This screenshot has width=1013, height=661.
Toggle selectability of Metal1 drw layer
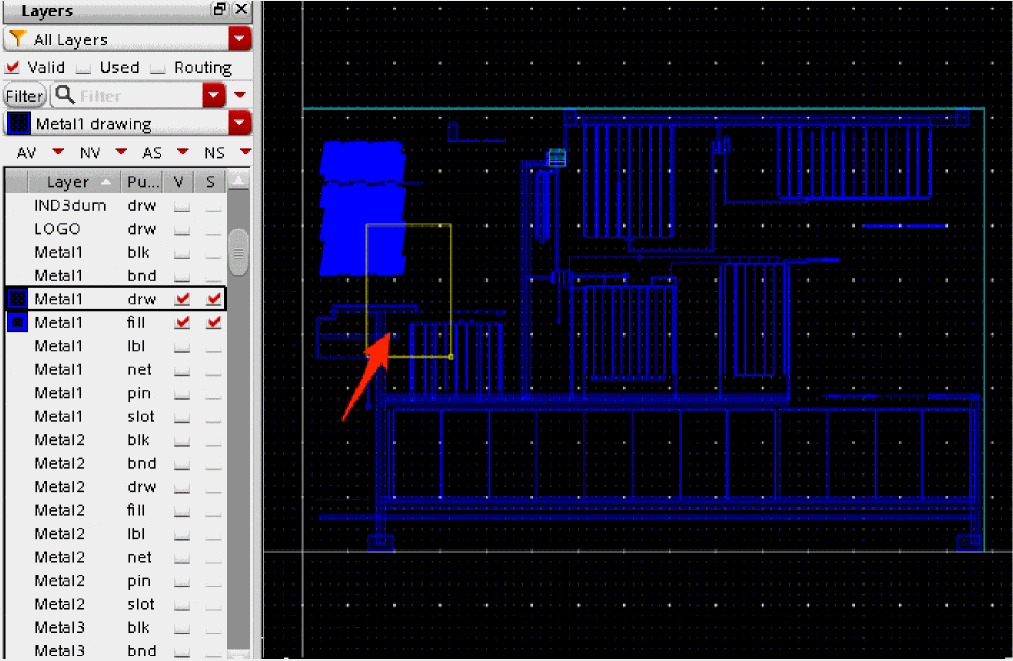click(214, 299)
